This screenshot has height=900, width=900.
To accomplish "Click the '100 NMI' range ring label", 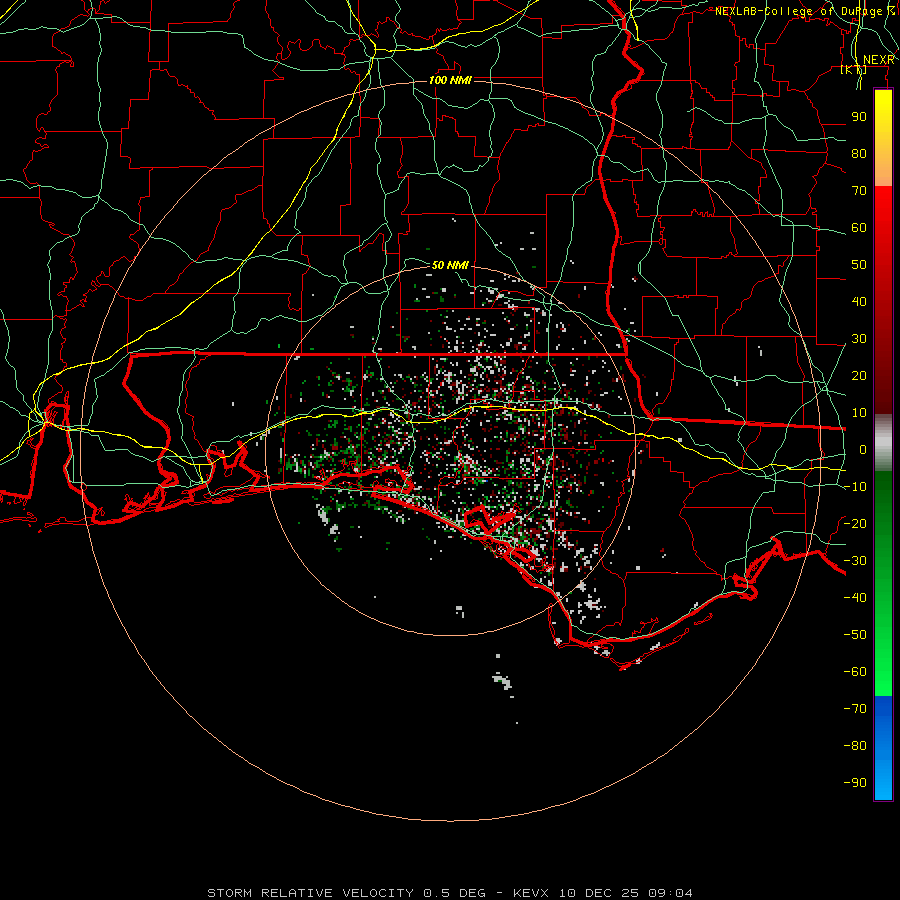I will pos(450,80).
